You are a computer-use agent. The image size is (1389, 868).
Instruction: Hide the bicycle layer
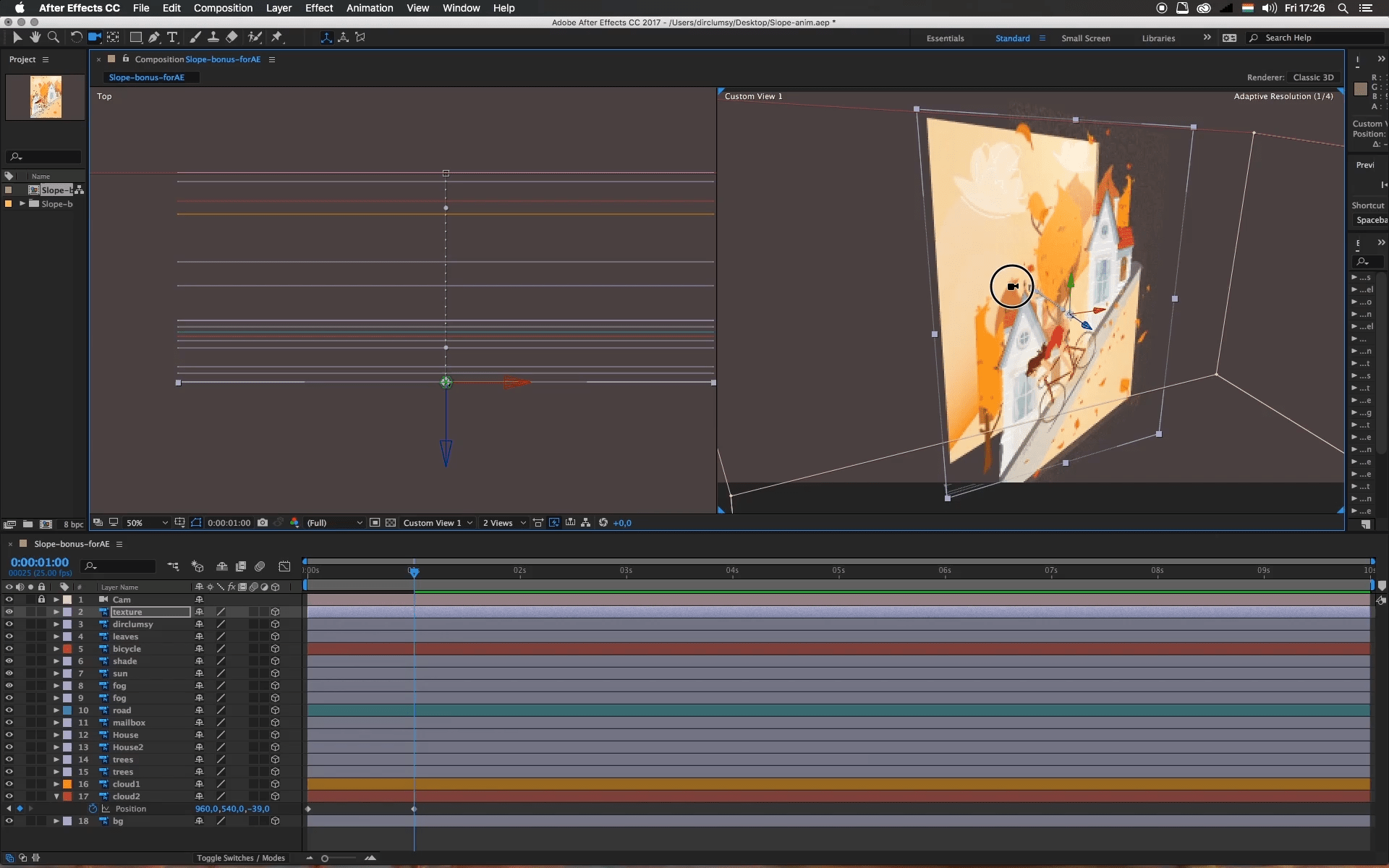[9, 649]
